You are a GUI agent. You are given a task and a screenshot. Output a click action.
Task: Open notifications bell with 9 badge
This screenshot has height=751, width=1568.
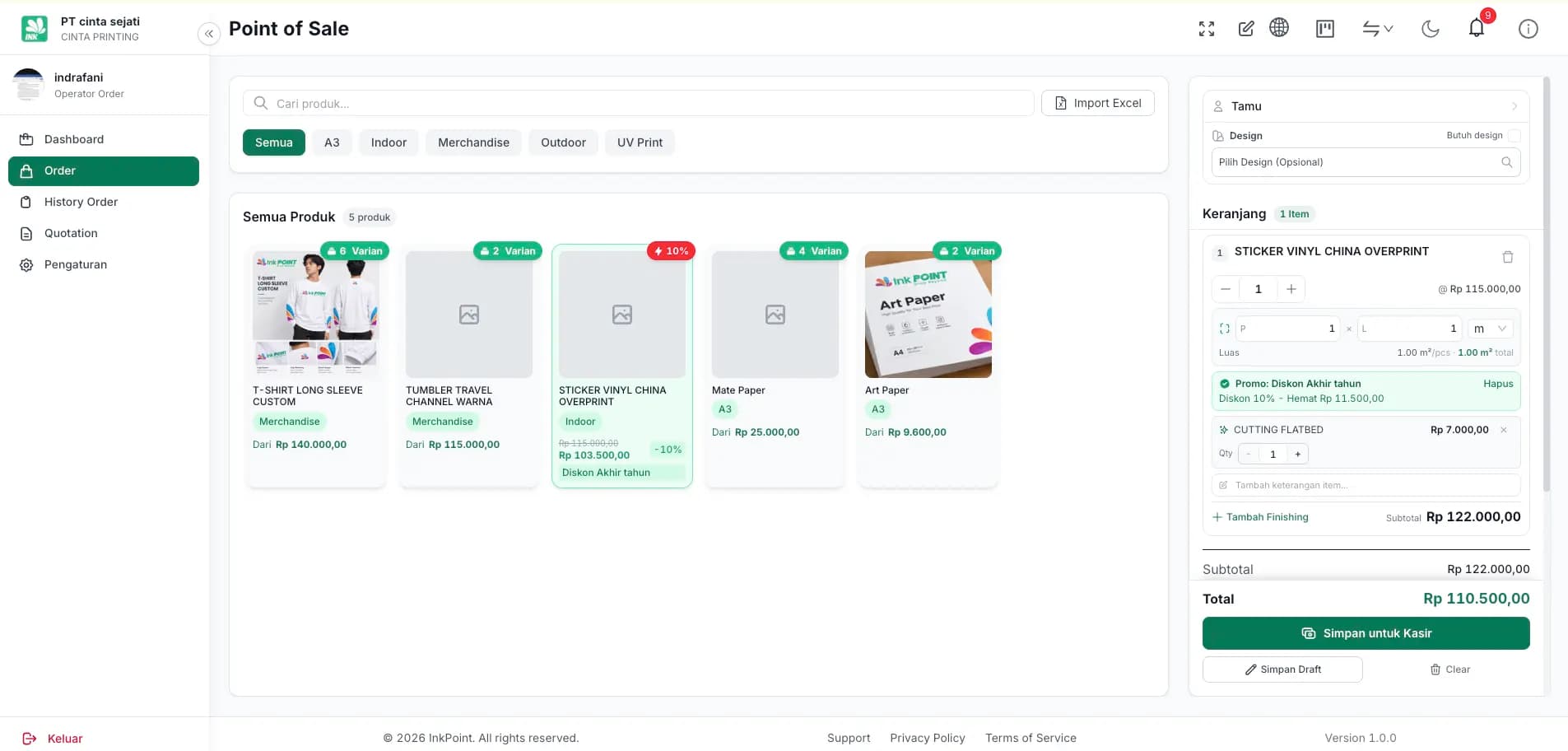click(x=1477, y=29)
